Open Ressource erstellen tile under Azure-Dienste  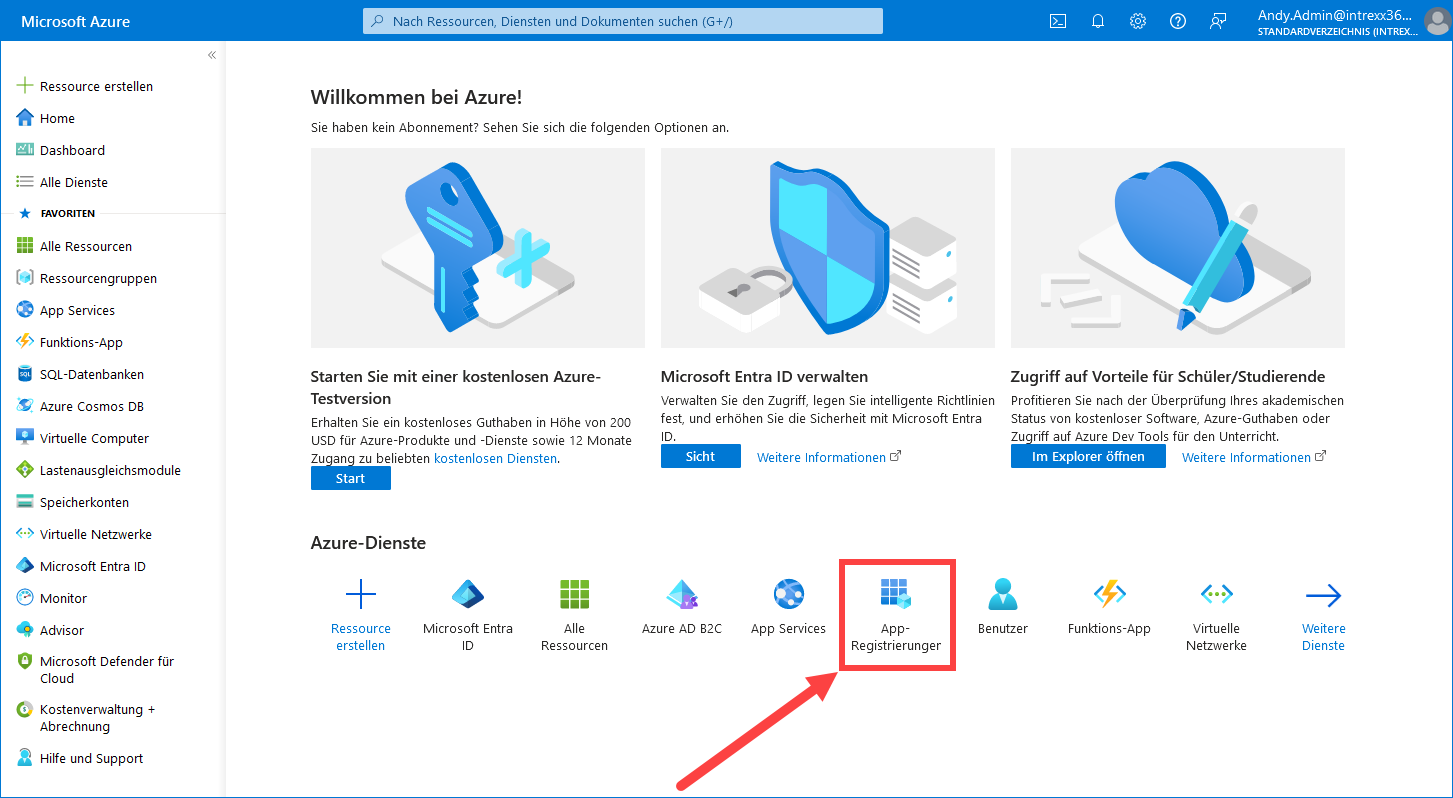361,615
